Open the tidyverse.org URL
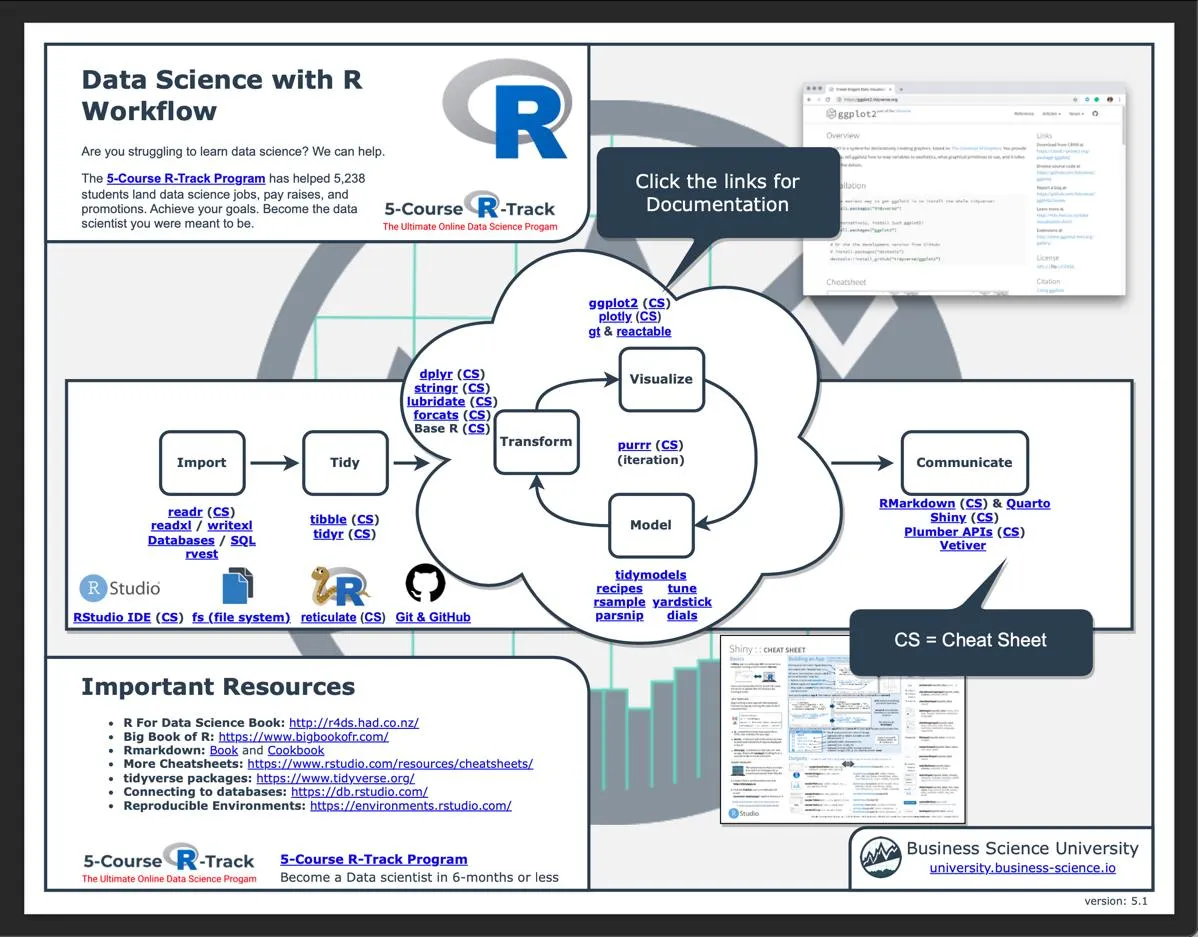This screenshot has height=937, width=1198. point(335,778)
